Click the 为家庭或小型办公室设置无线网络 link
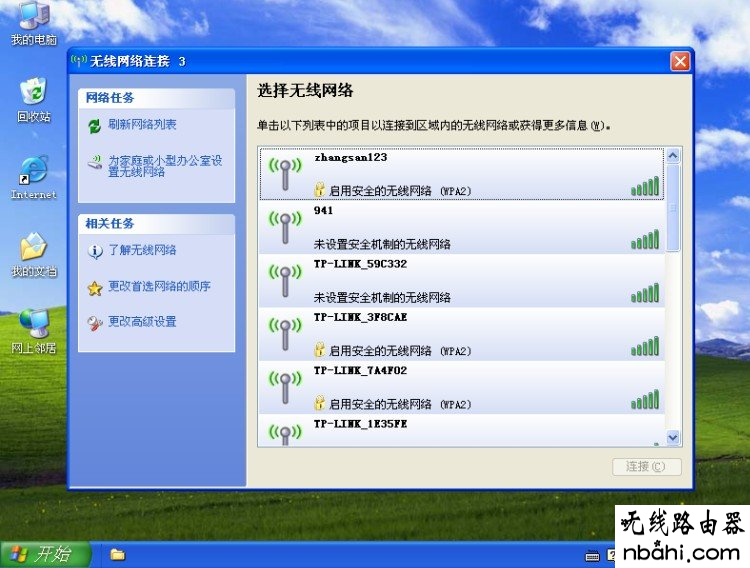The width and height of the screenshot is (750, 568). click(x=165, y=166)
